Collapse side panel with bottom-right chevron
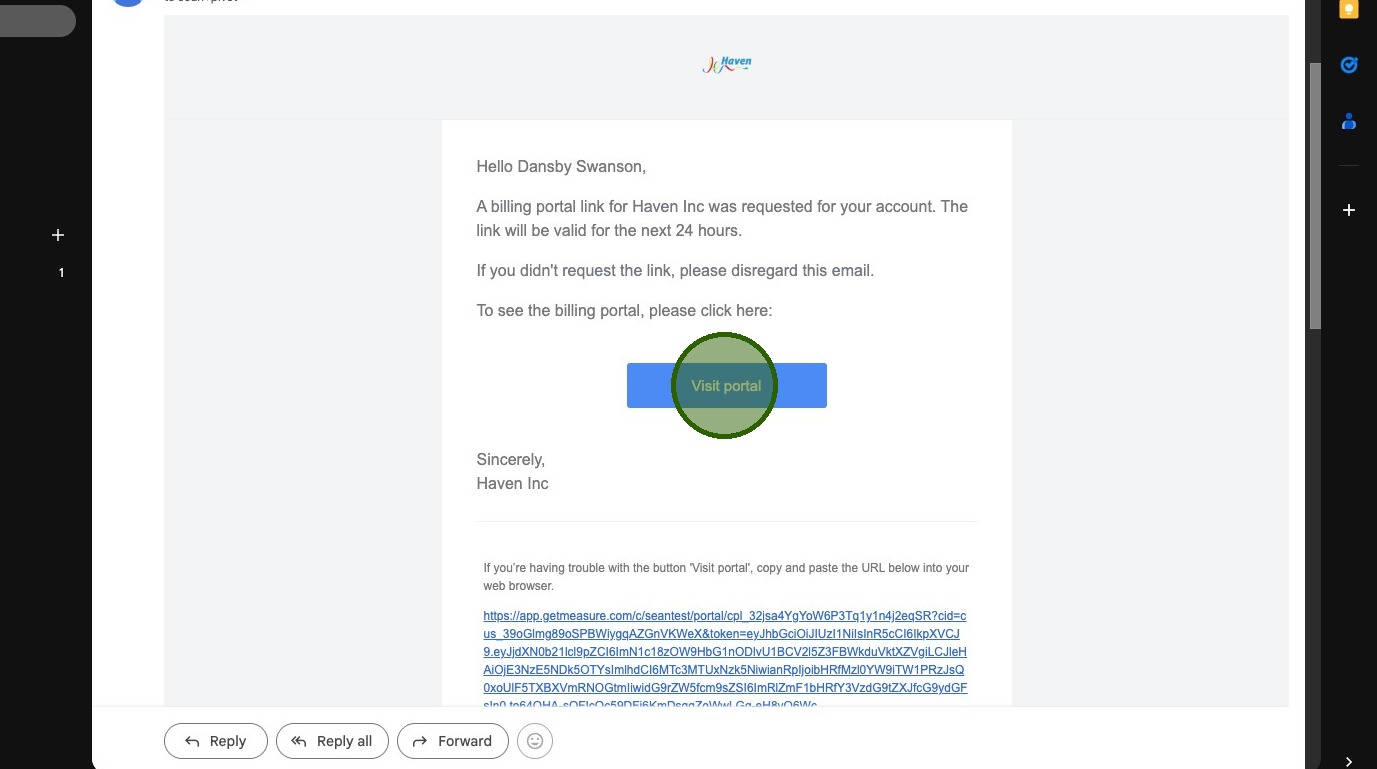 click(1349, 761)
